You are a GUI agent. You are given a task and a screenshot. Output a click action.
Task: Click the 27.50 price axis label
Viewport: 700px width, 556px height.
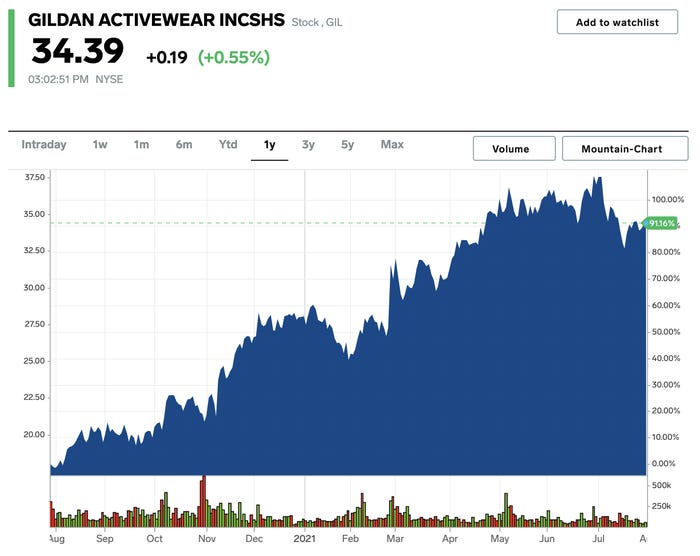coord(34,324)
